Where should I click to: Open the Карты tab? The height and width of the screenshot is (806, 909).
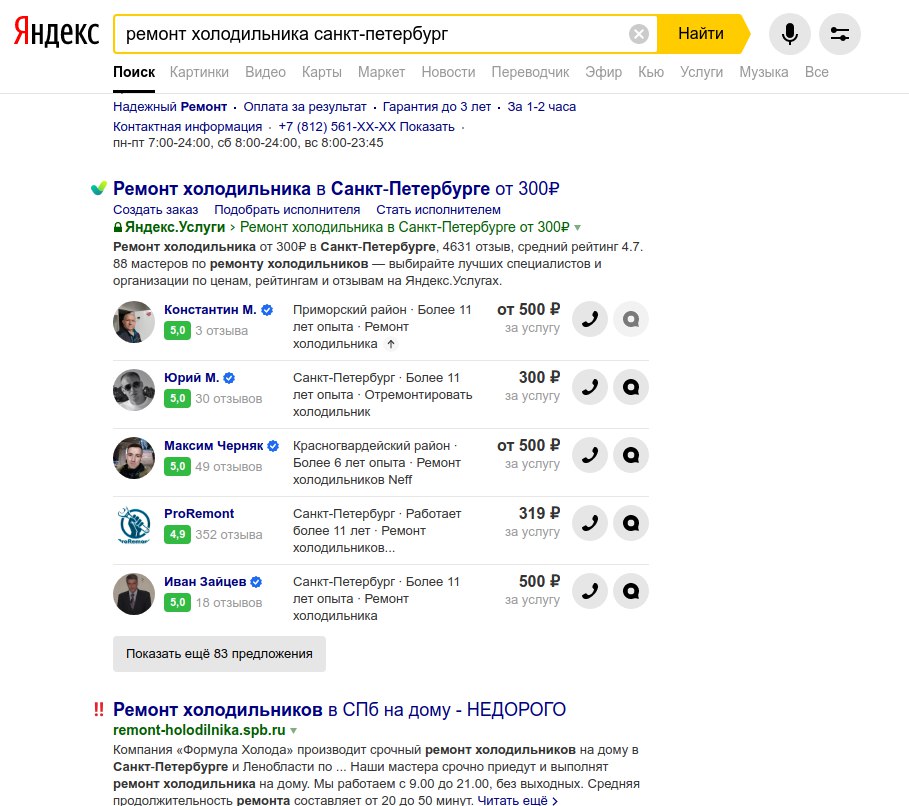click(321, 72)
